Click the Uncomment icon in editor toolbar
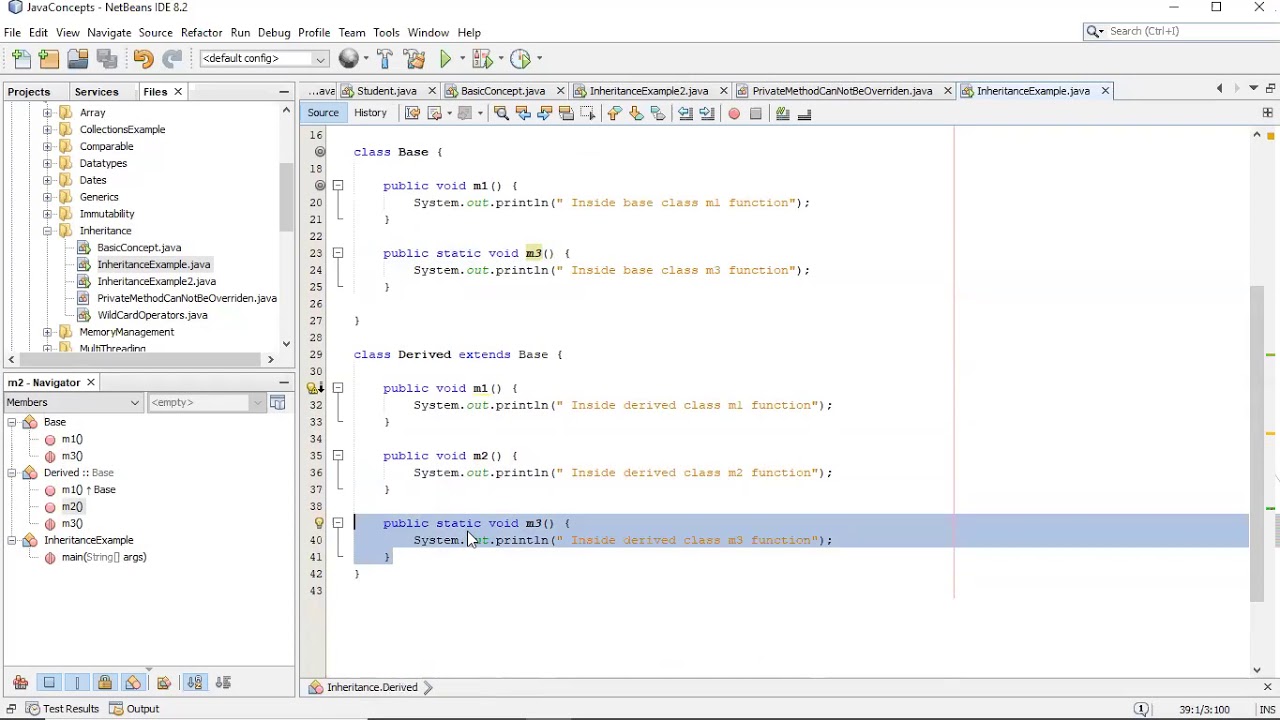Screen dimensions: 1280x720 point(805,114)
